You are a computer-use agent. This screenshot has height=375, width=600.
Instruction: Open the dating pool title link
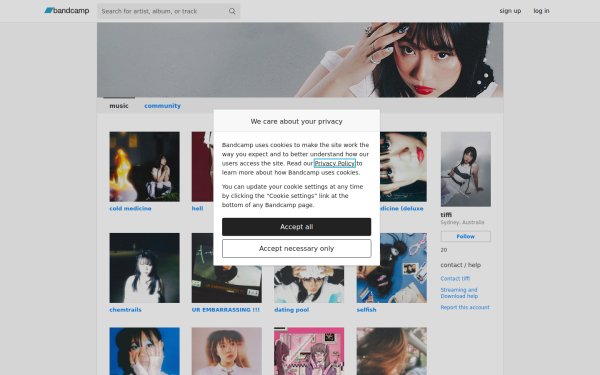[292, 310]
